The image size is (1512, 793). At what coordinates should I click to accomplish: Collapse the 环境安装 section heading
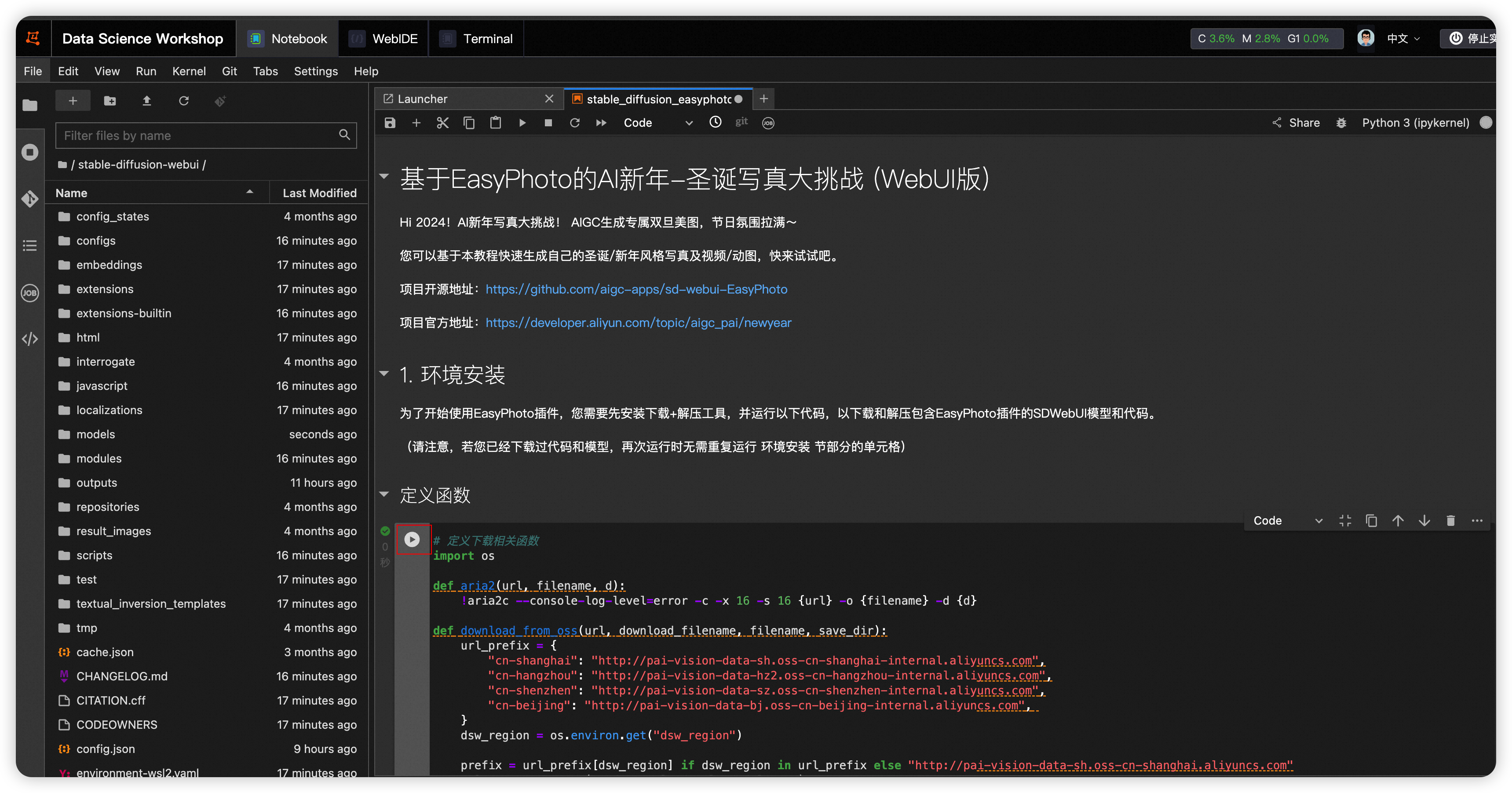point(384,374)
